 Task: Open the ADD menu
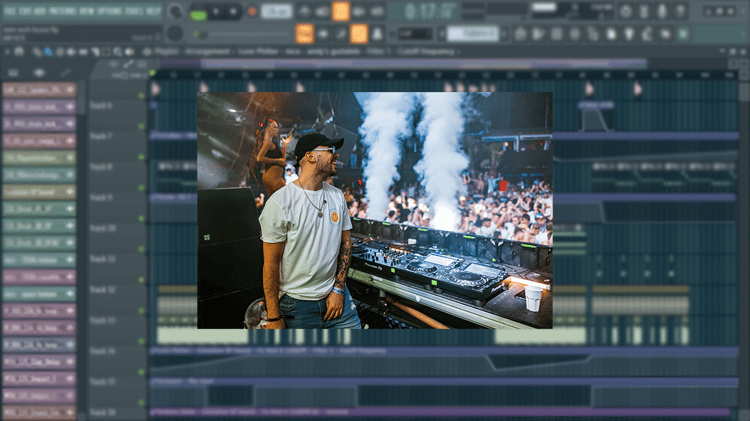point(40,11)
